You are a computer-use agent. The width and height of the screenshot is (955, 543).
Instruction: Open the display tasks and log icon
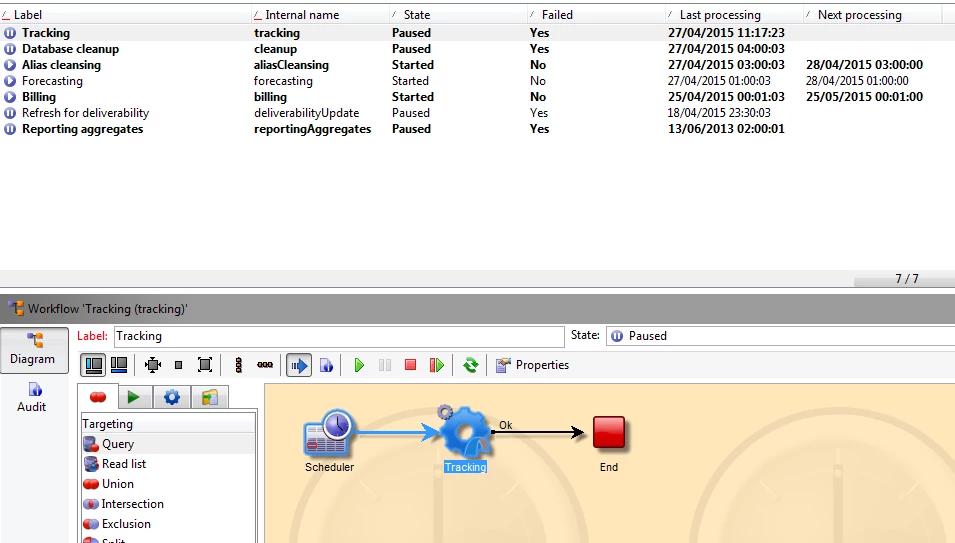click(326, 365)
